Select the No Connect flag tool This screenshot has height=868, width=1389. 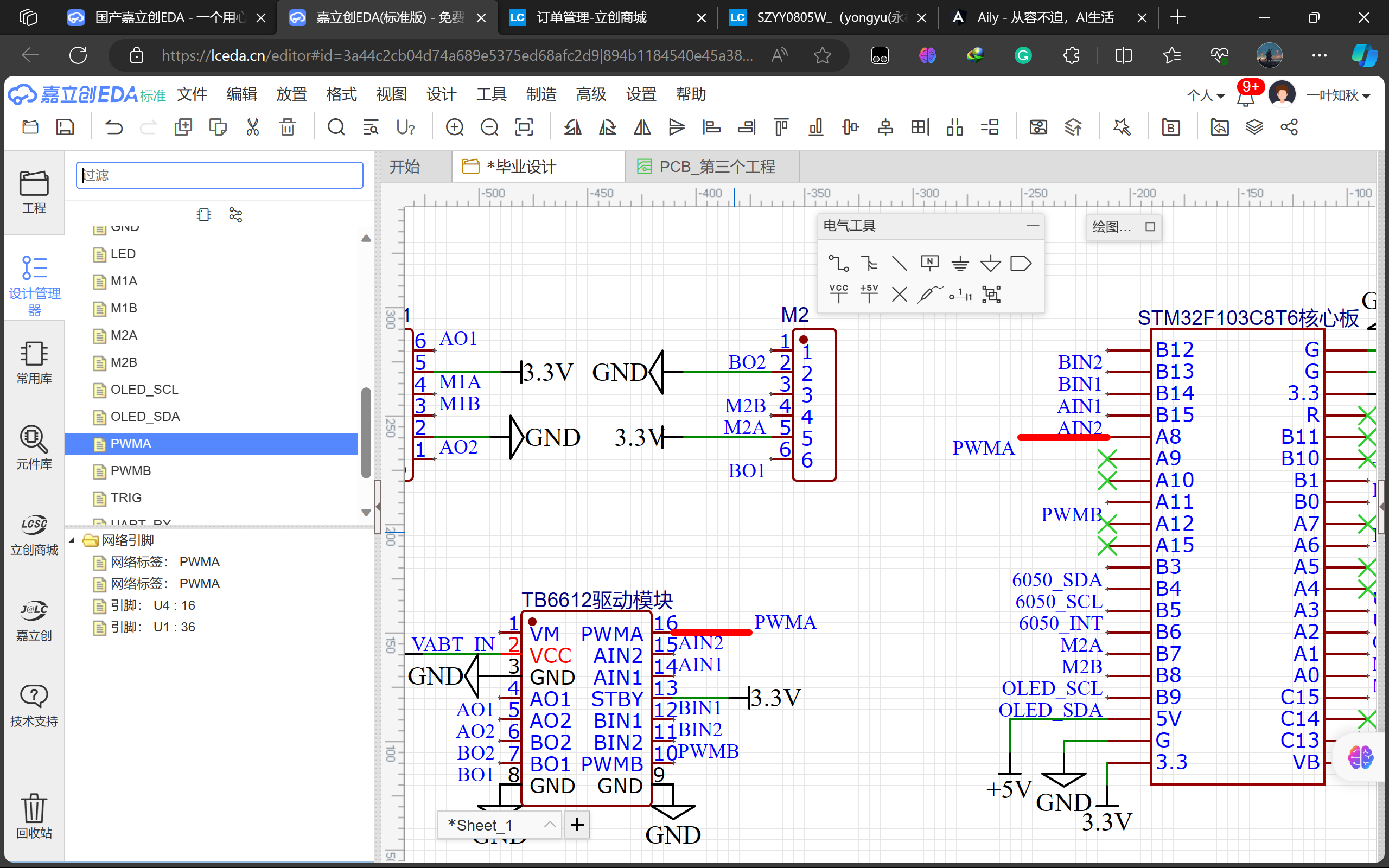point(899,295)
